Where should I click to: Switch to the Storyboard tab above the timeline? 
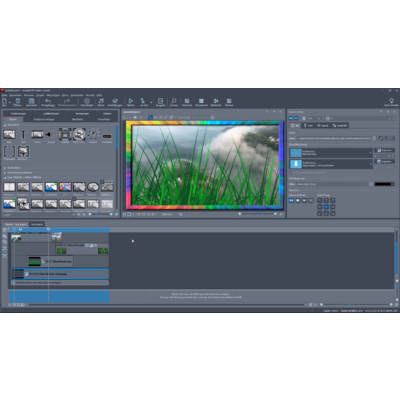point(37,224)
